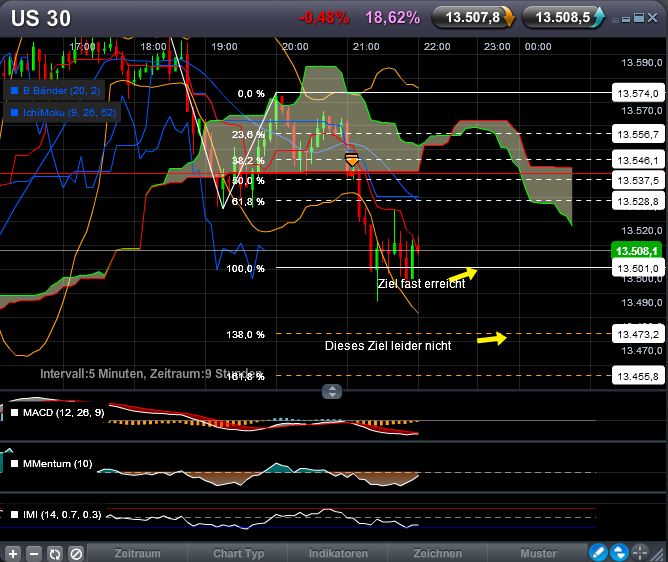Click the 0,0 % Fibonacci level label
The height and width of the screenshot is (562, 668).
[251, 93]
